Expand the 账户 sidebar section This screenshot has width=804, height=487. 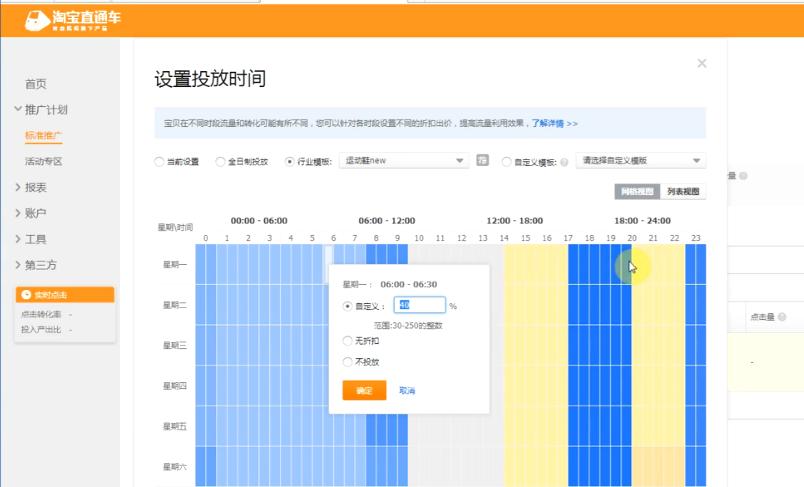coord(18,213)
